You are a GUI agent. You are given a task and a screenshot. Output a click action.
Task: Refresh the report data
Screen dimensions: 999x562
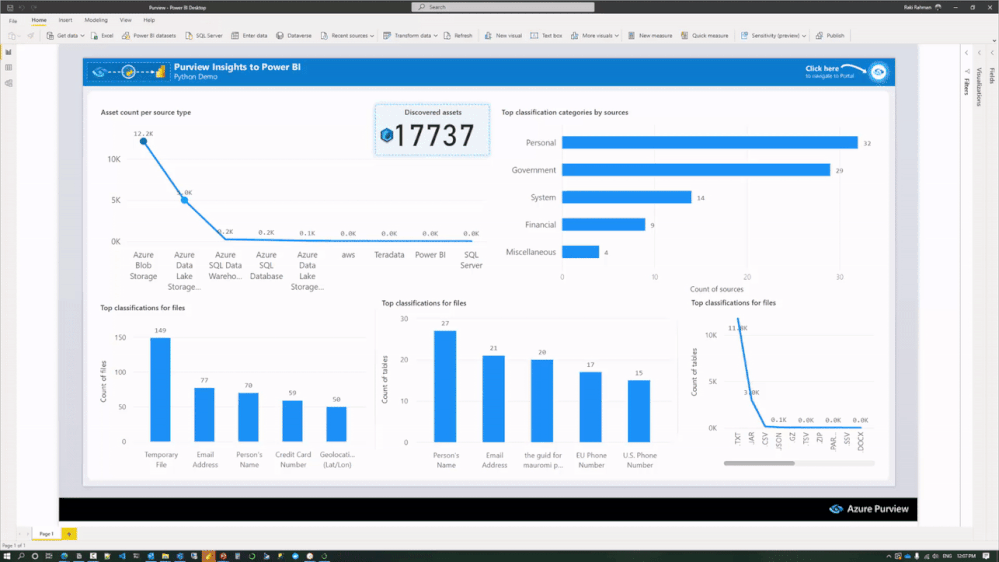457,36
